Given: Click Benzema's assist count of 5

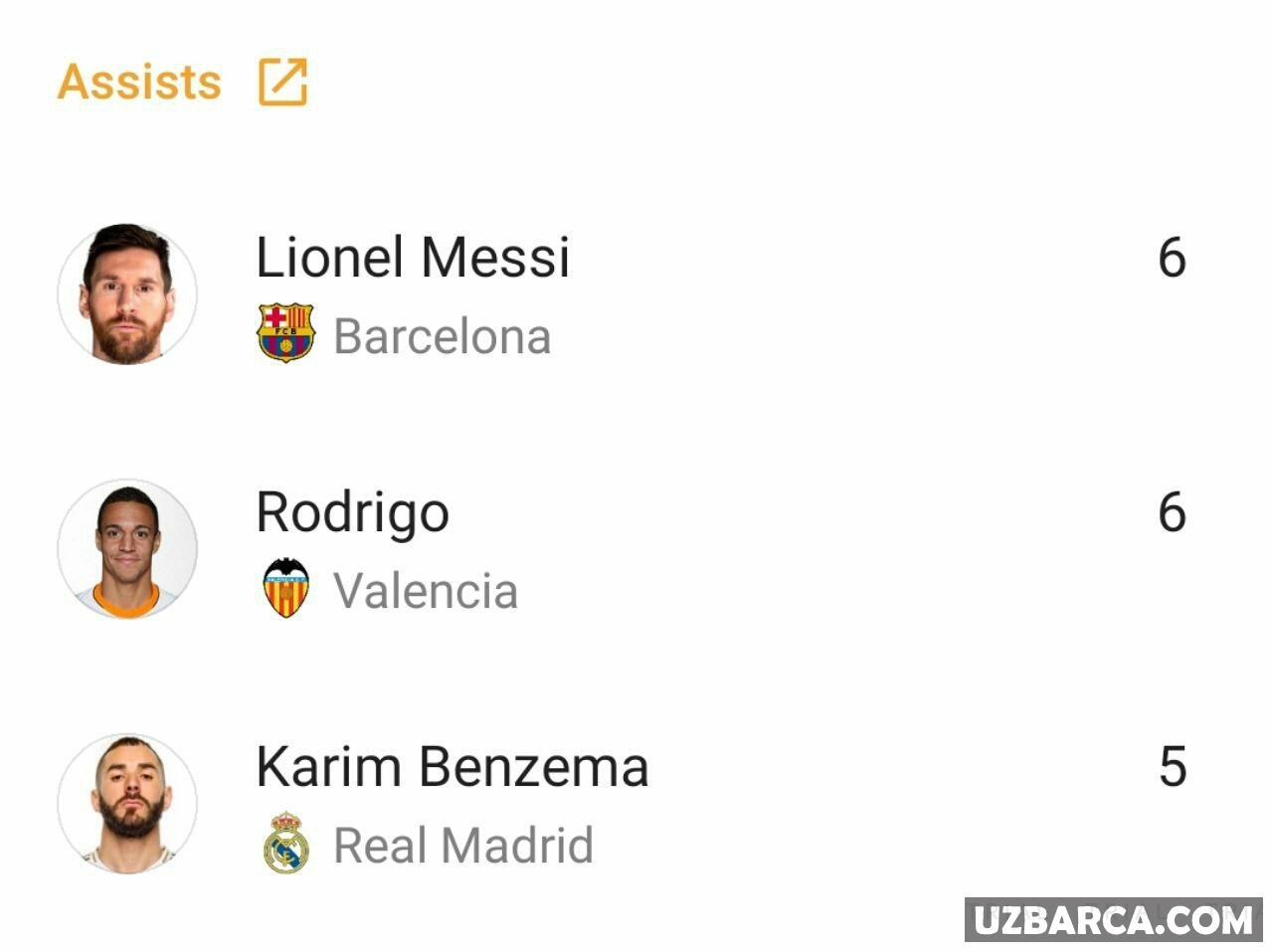Looking at the screenshot, I should click(x=1173, y=767).
